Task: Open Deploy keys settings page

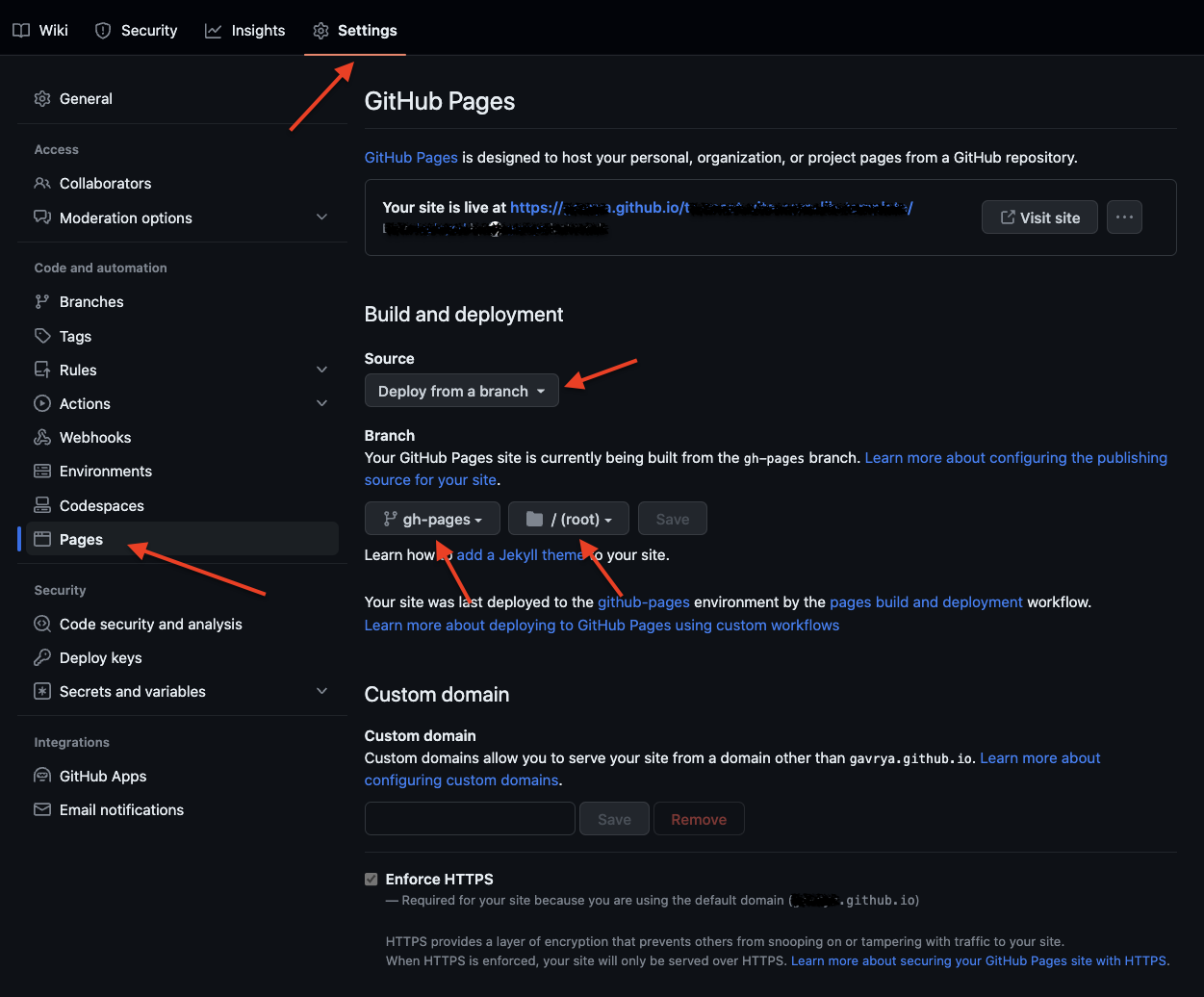Action: pos(183,657)
